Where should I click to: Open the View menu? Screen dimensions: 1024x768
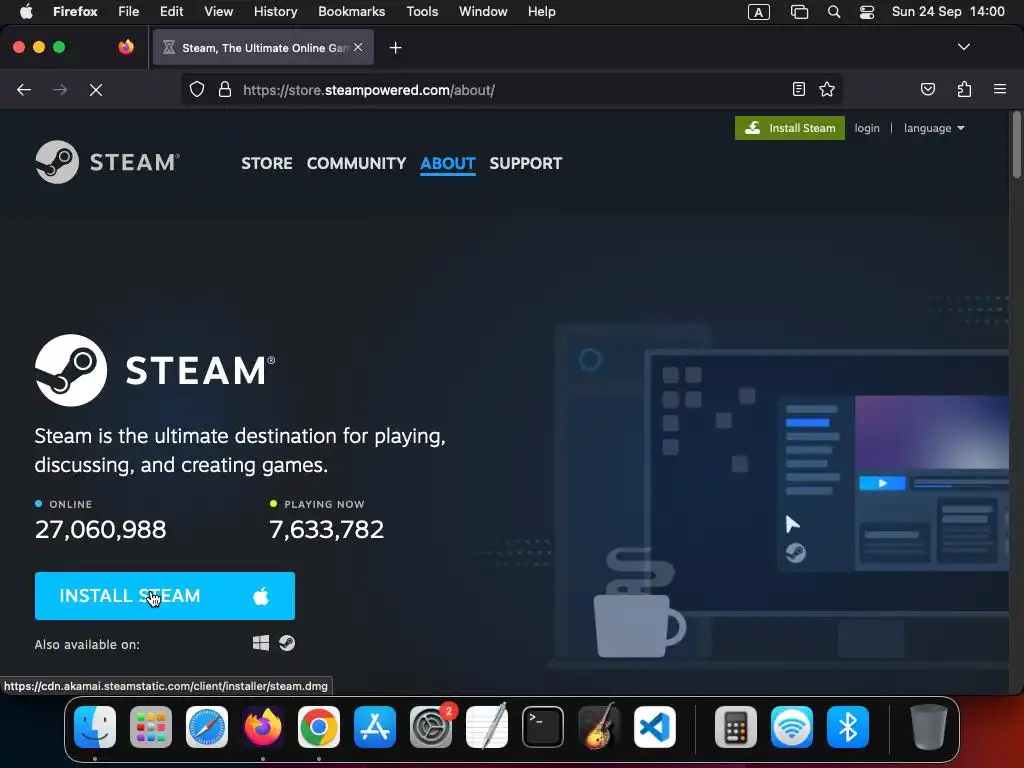(x=219, y=12)
